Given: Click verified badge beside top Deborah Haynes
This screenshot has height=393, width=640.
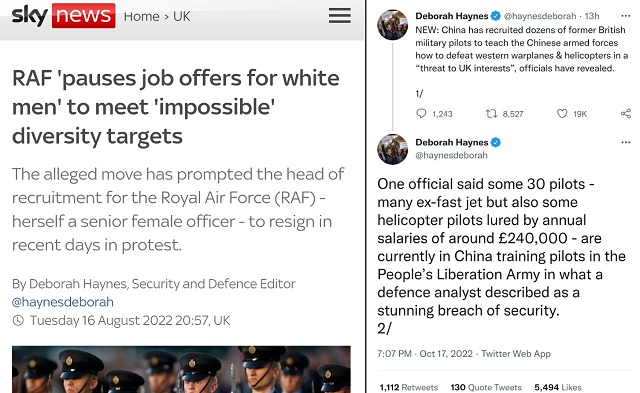Looking at the screenshot, I should tap(496, 16).
